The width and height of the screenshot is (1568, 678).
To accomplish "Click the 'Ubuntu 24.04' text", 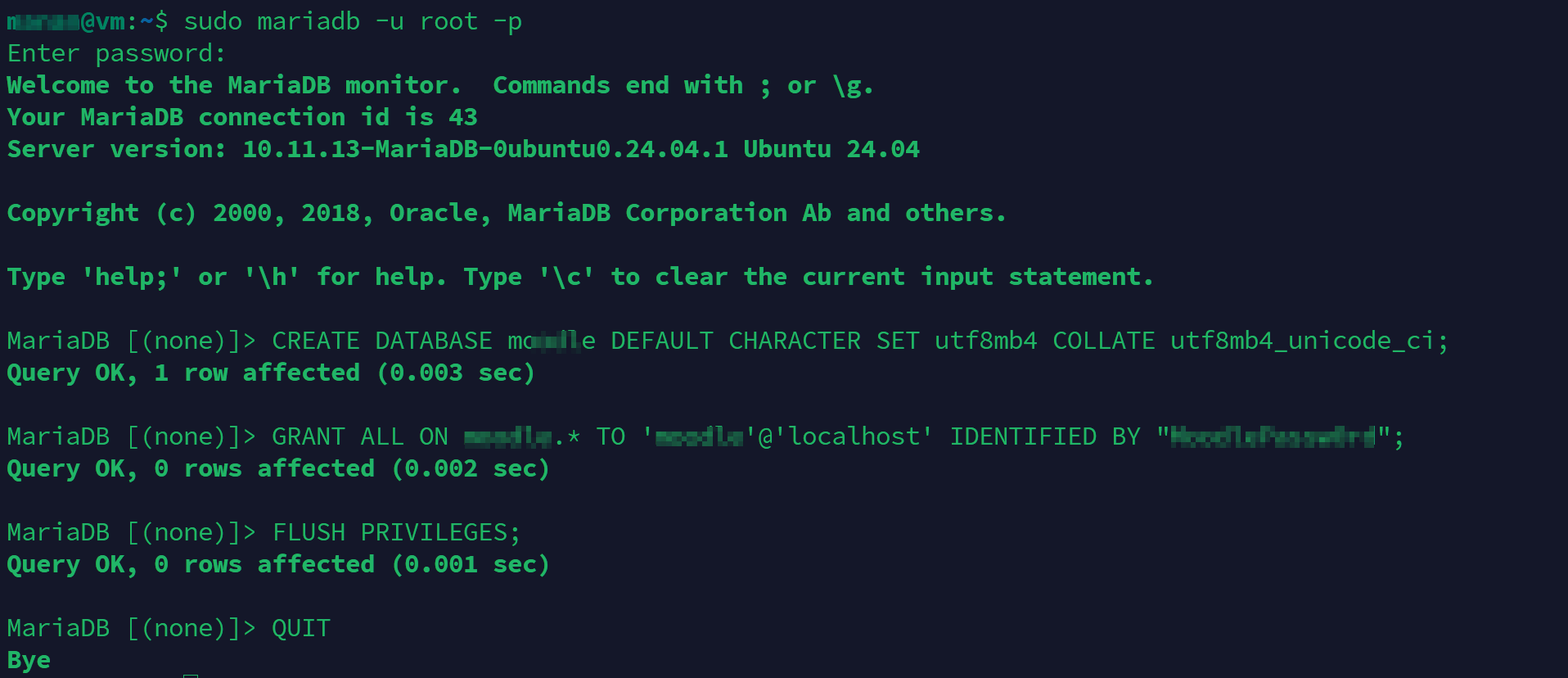I will (x=831, y=149).
